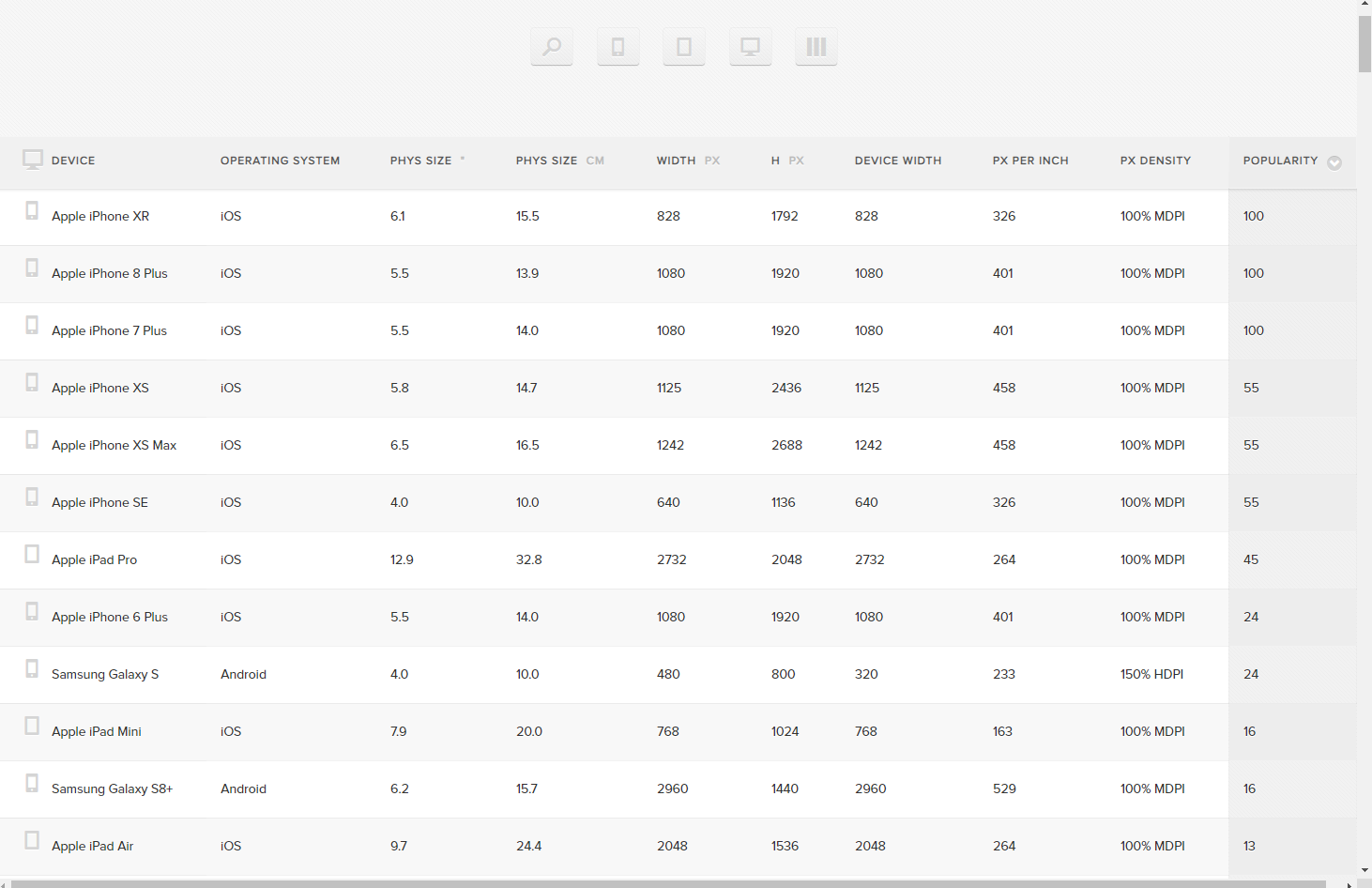The height and width of the screenshot is (888, 1372).
Task: Filter by phone devices icon
Action: click(618, 46)
